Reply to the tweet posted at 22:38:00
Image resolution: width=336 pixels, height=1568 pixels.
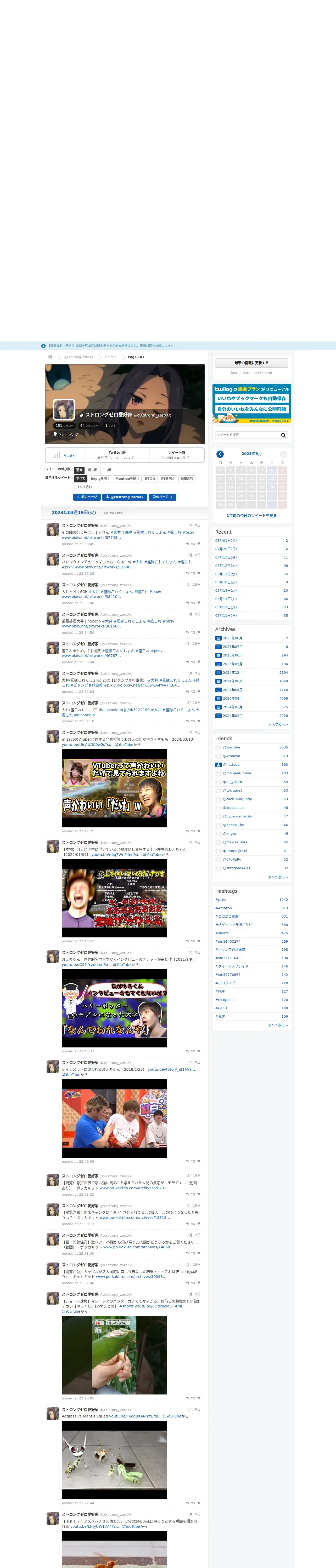[x=187, y=1253]
